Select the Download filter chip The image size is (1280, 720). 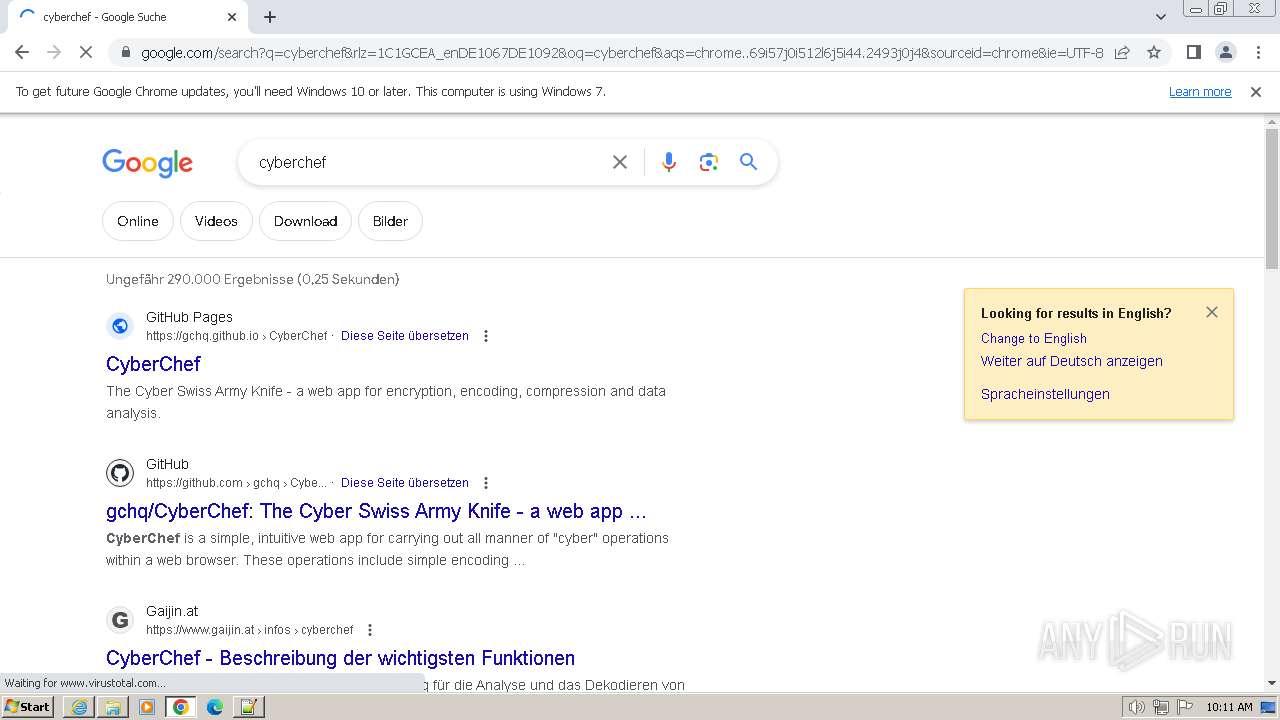305,221
